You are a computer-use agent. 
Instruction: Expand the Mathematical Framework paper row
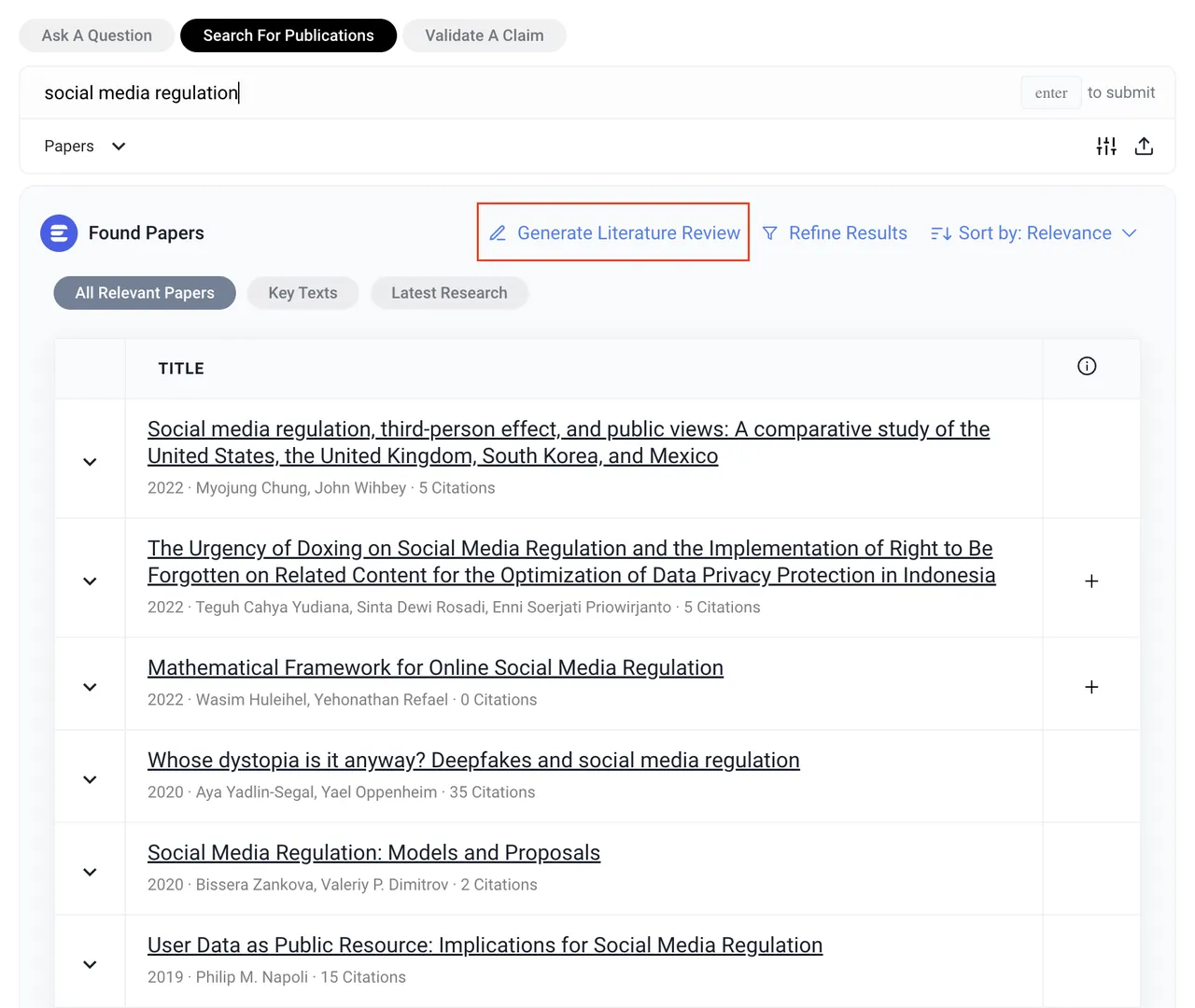click(x=90, y=687)
